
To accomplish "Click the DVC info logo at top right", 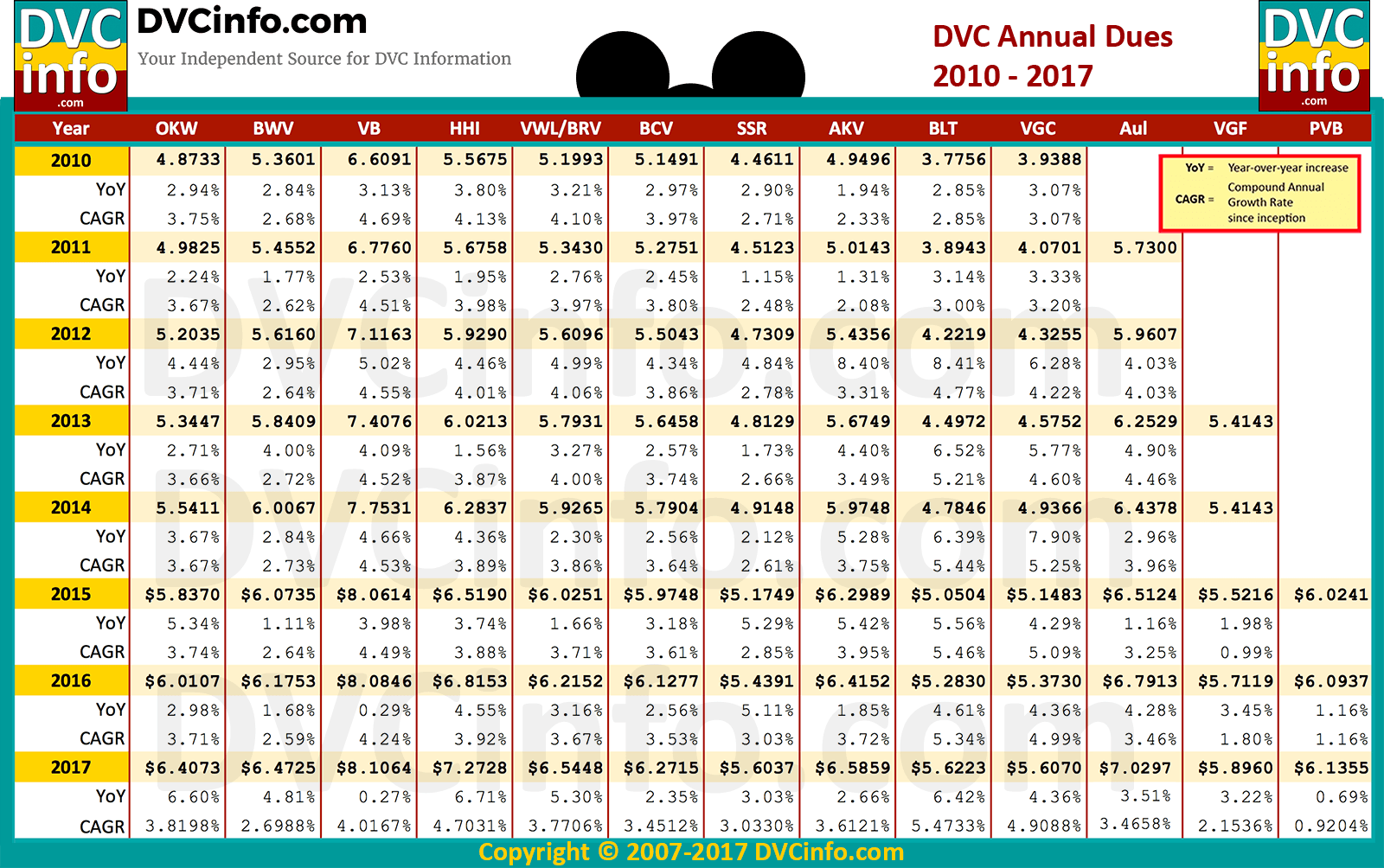I will pyautogui.click(x=1314, y=55).
